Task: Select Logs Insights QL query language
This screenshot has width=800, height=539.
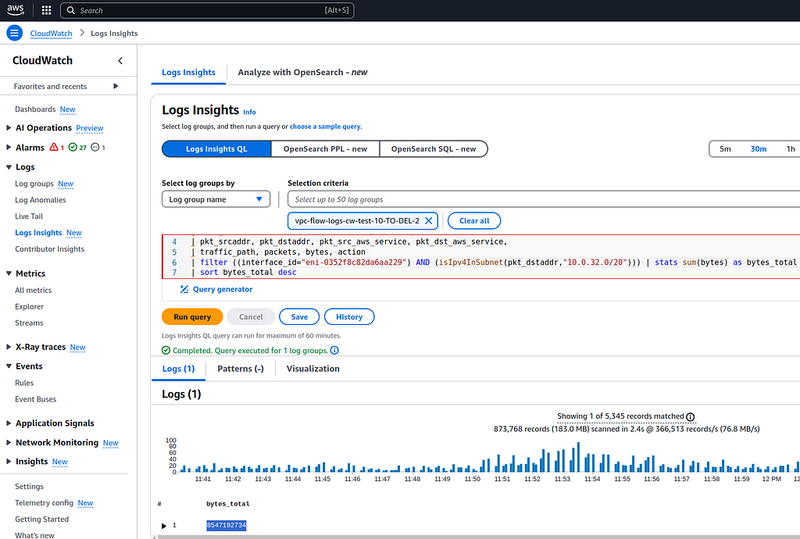Action: [x=216, y=149]
